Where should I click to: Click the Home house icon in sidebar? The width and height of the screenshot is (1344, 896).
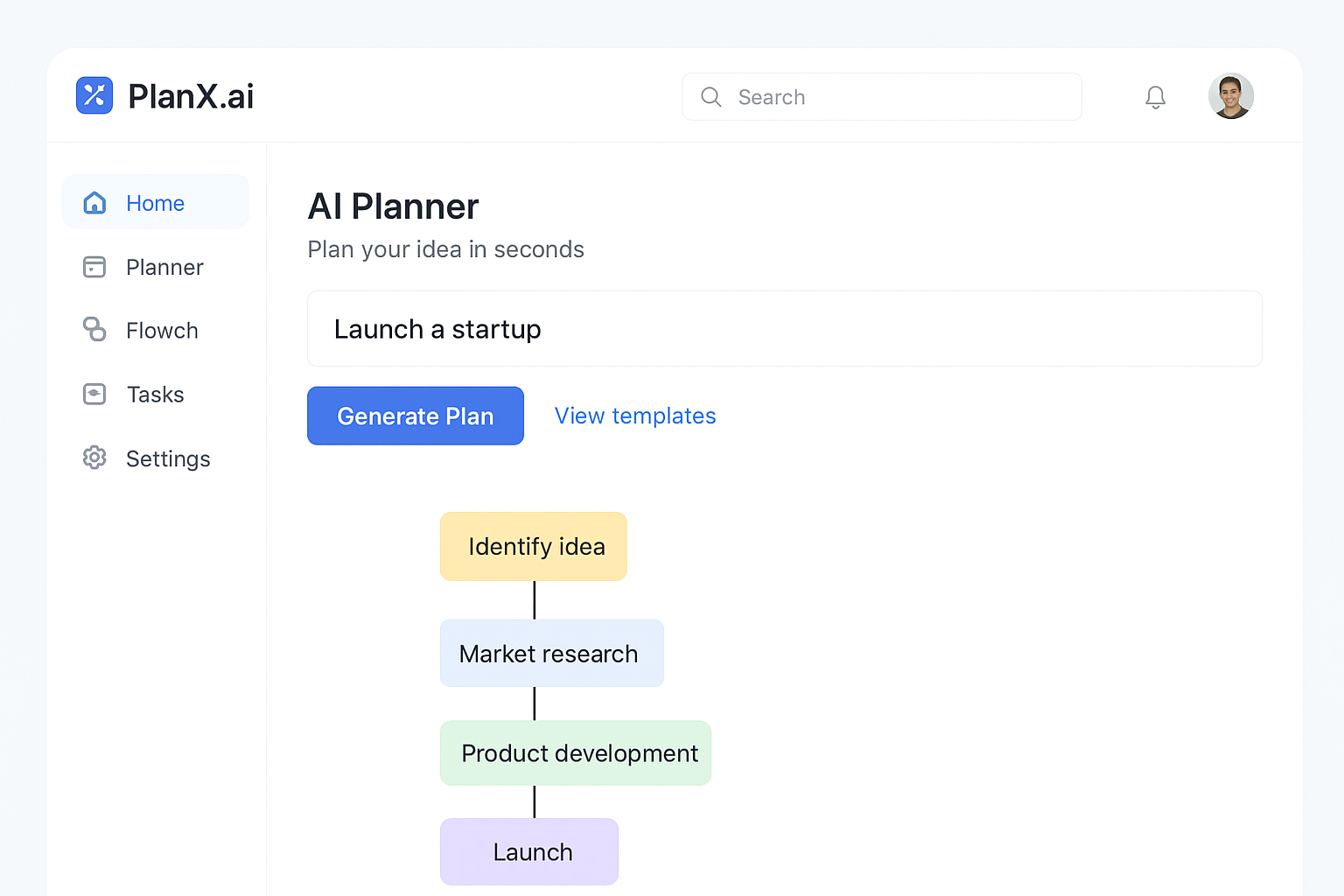[94, 203]
